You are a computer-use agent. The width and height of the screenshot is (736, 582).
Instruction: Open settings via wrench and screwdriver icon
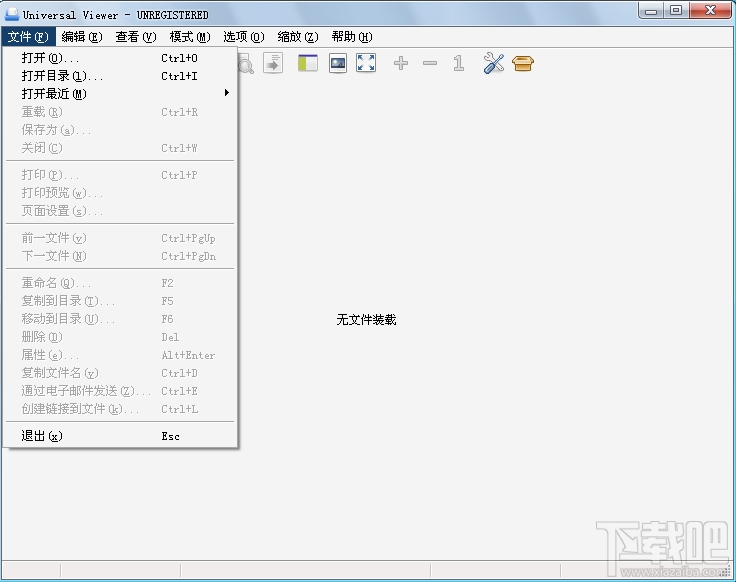click(493, 63)
